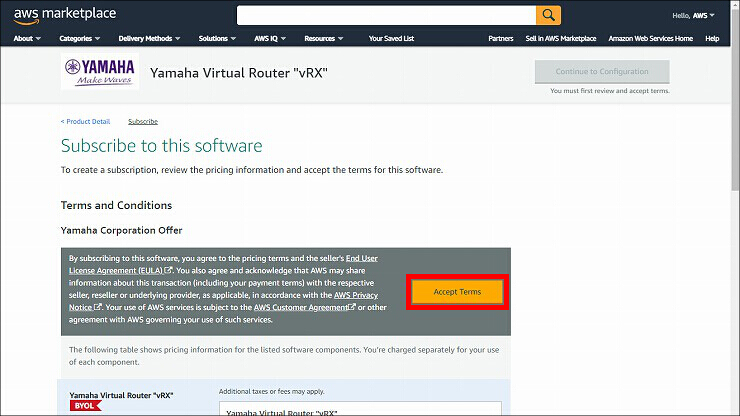Click the Yamaha Make Waves logo

pos(100,71)
